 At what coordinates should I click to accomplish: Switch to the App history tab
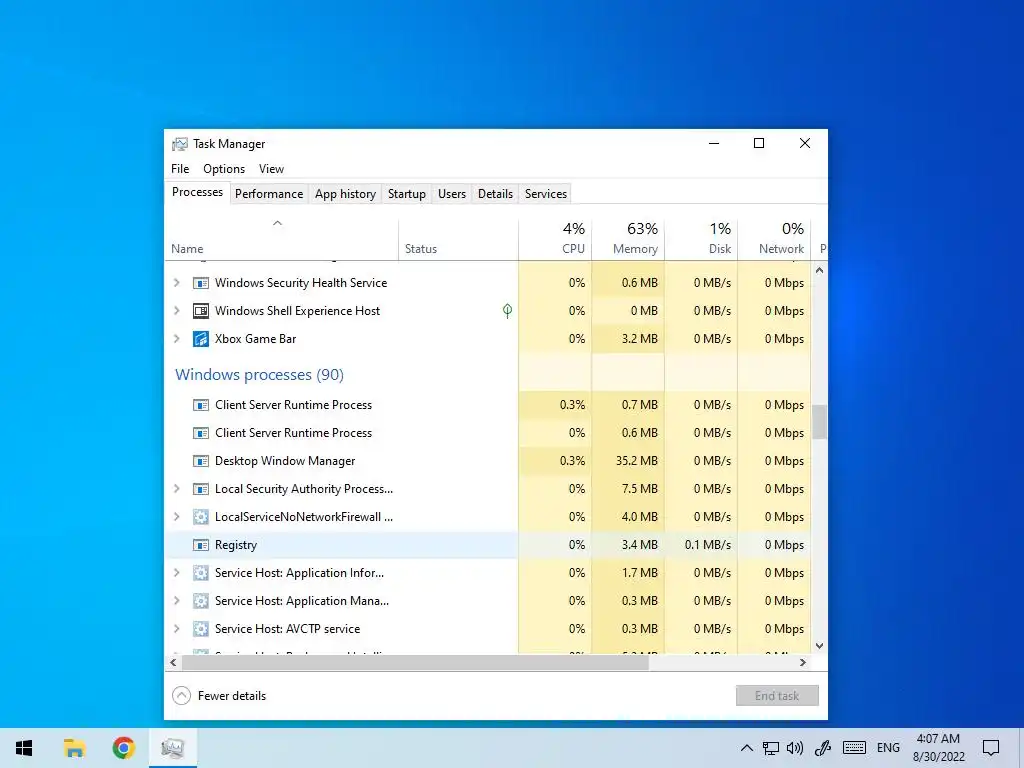[x=345, y=194]
